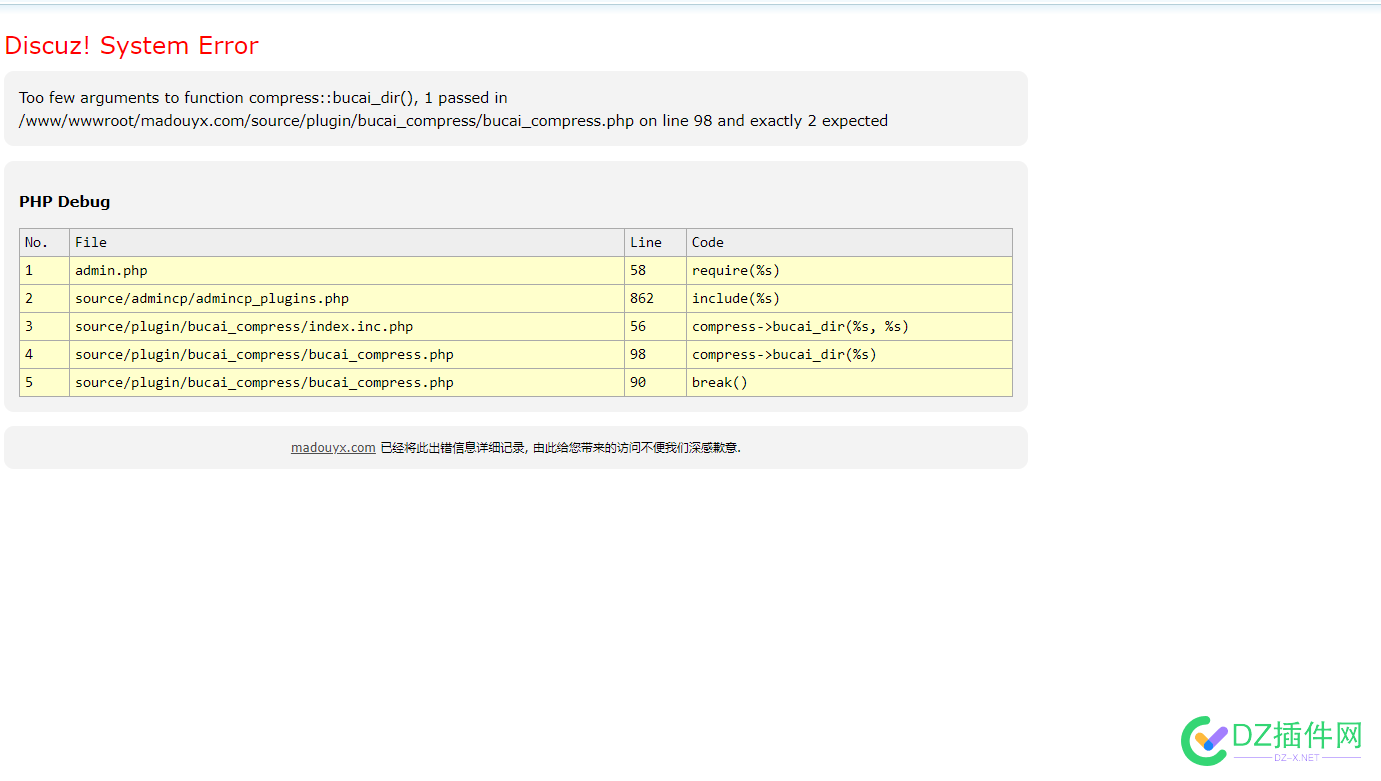The height and width of the screenshot is (781, 1381).
Task: Select the 'Too few arguments to function' error line
Action: pos(263,98)
